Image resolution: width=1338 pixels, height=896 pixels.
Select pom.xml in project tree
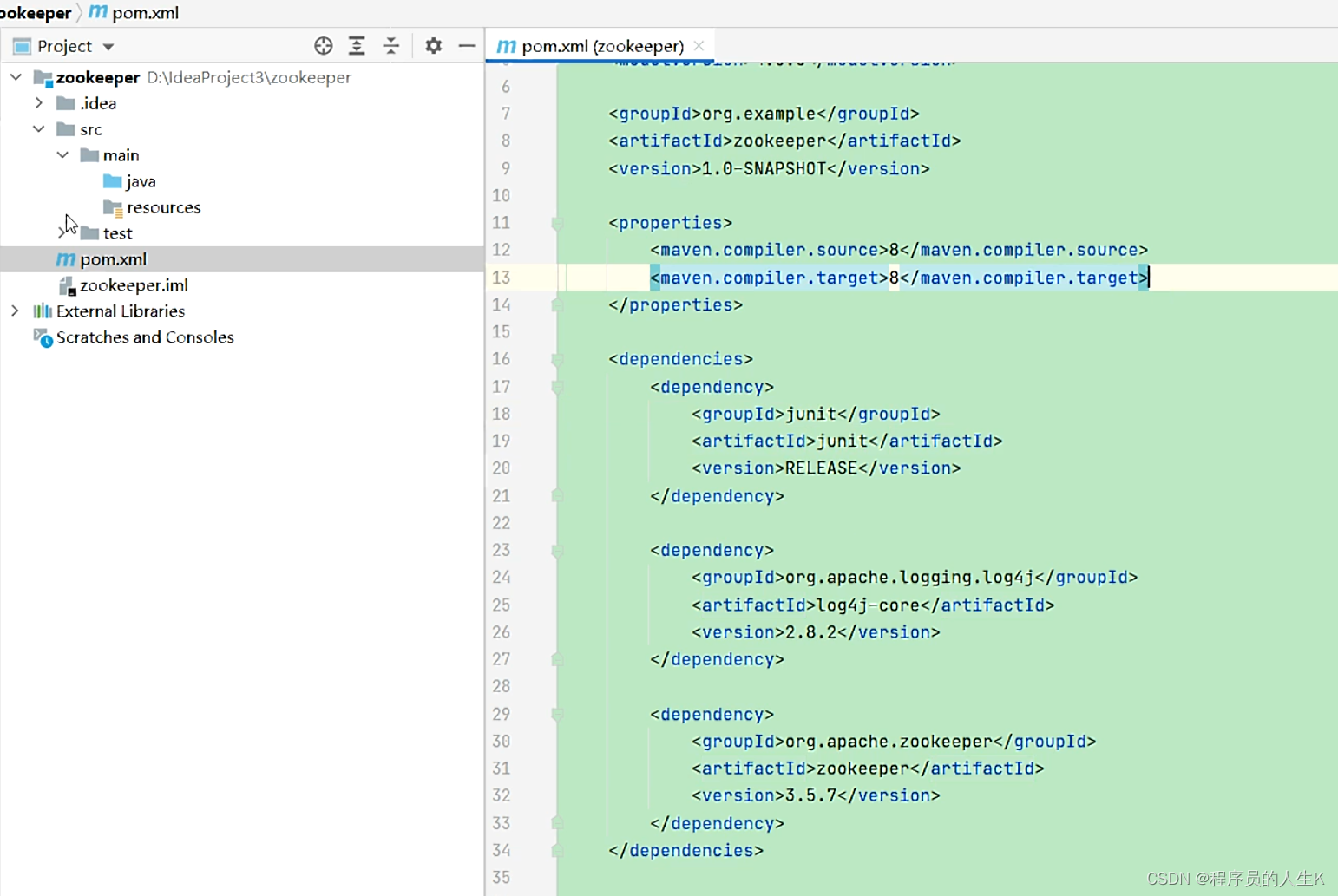point(242,259)
